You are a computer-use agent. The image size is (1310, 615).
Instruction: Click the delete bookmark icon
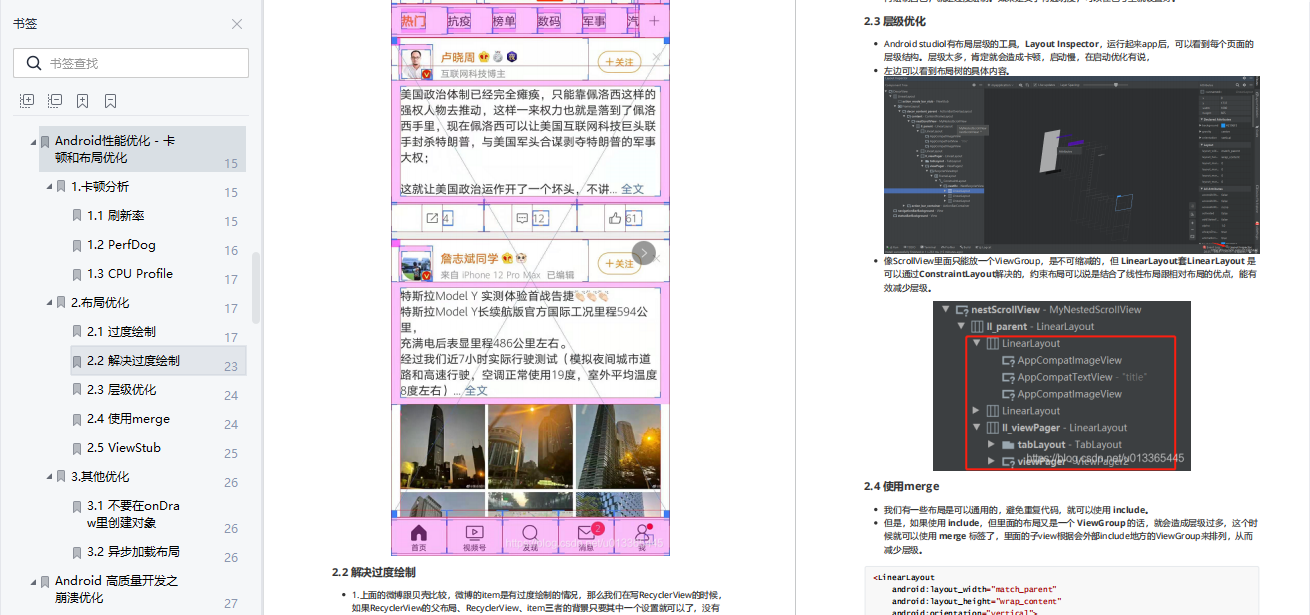point(111,101)
